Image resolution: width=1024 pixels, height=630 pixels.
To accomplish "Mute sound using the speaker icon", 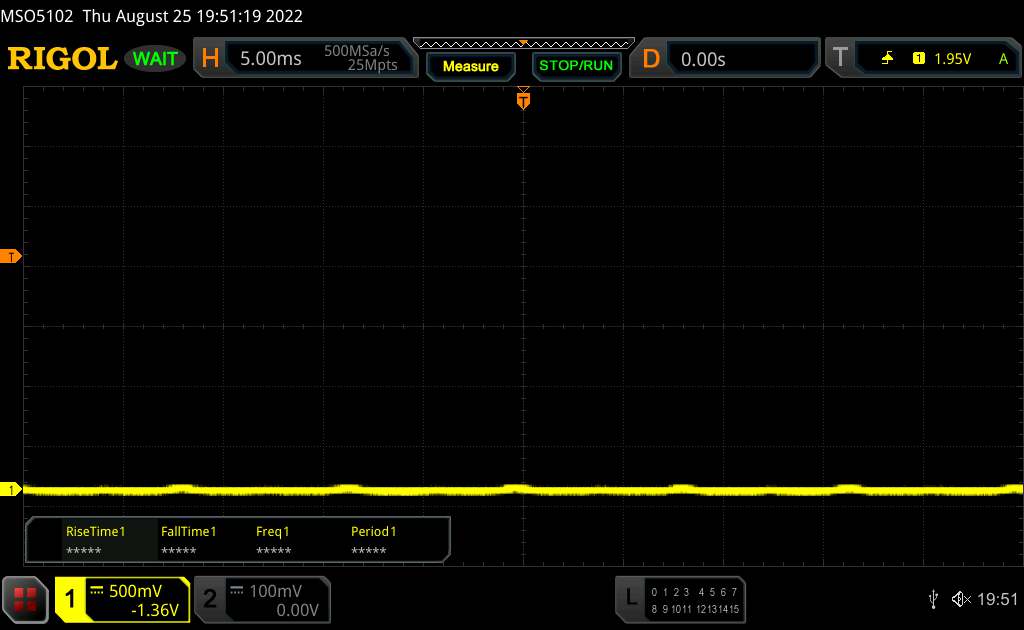I will click(x=961, y=599).
